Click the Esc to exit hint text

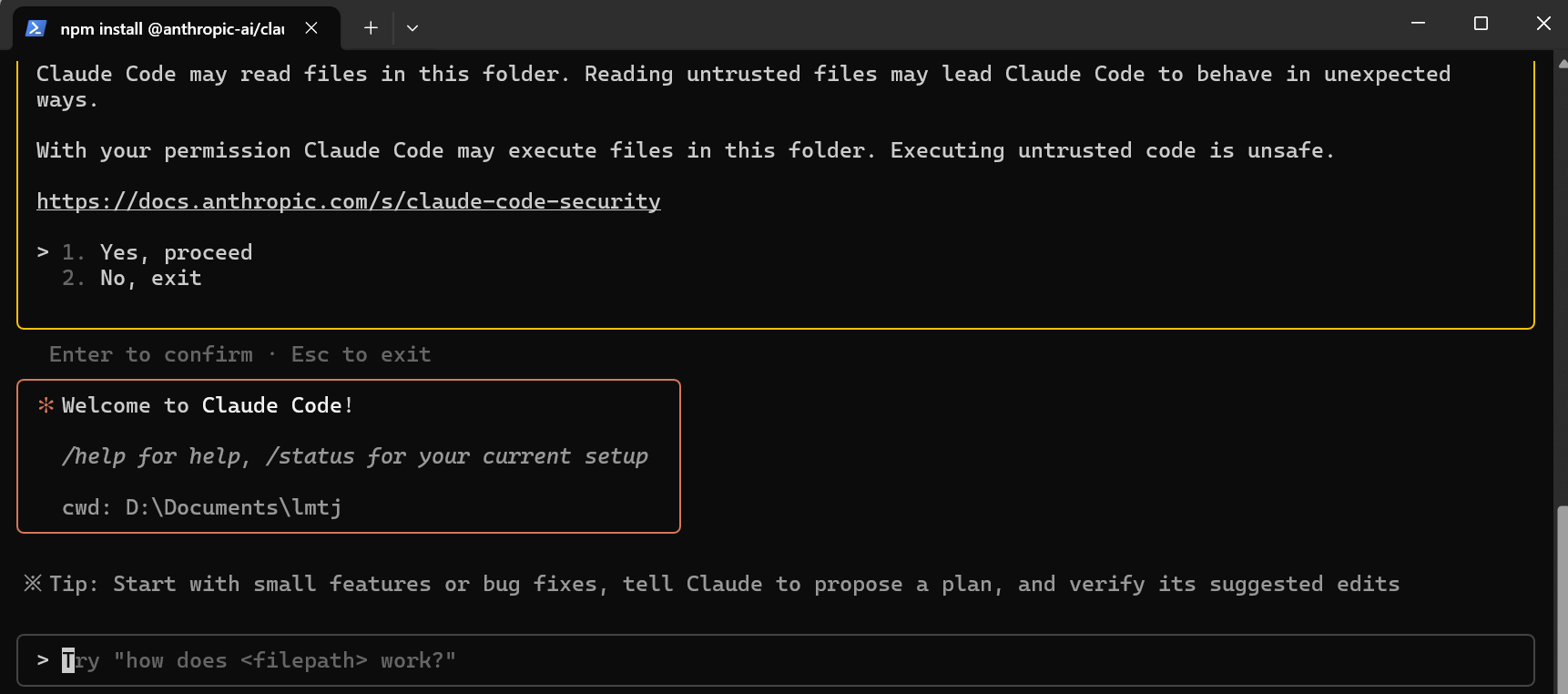tap(361, 354)
